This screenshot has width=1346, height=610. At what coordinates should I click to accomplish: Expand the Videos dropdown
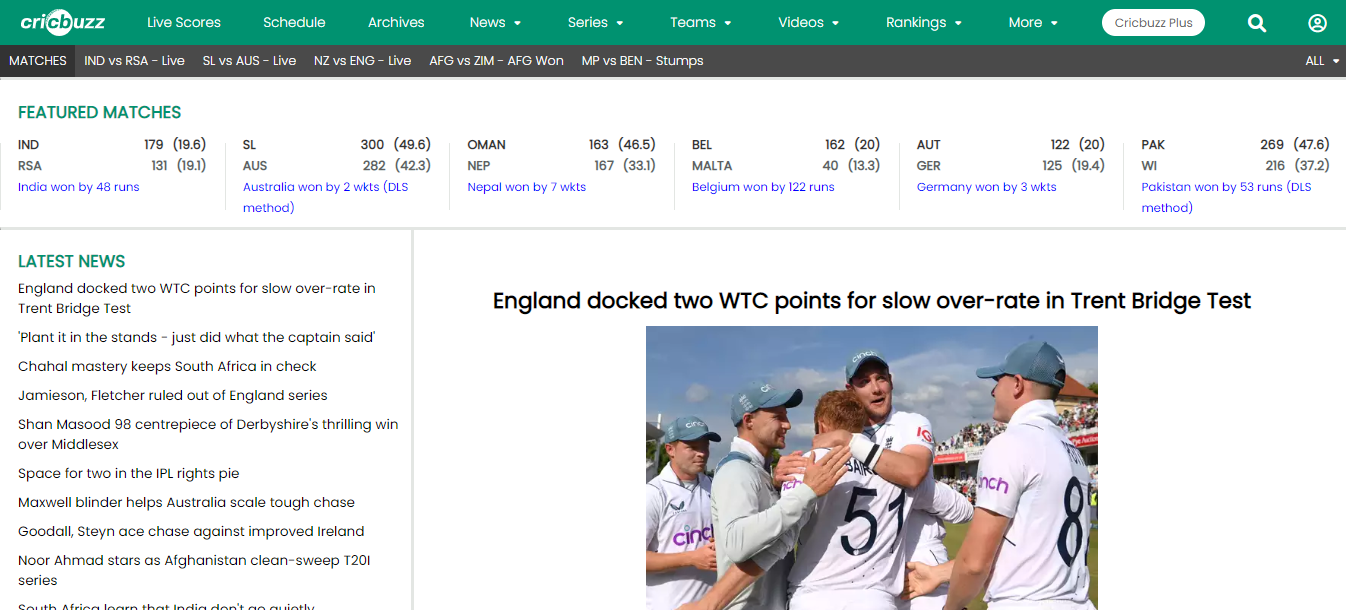808,22
